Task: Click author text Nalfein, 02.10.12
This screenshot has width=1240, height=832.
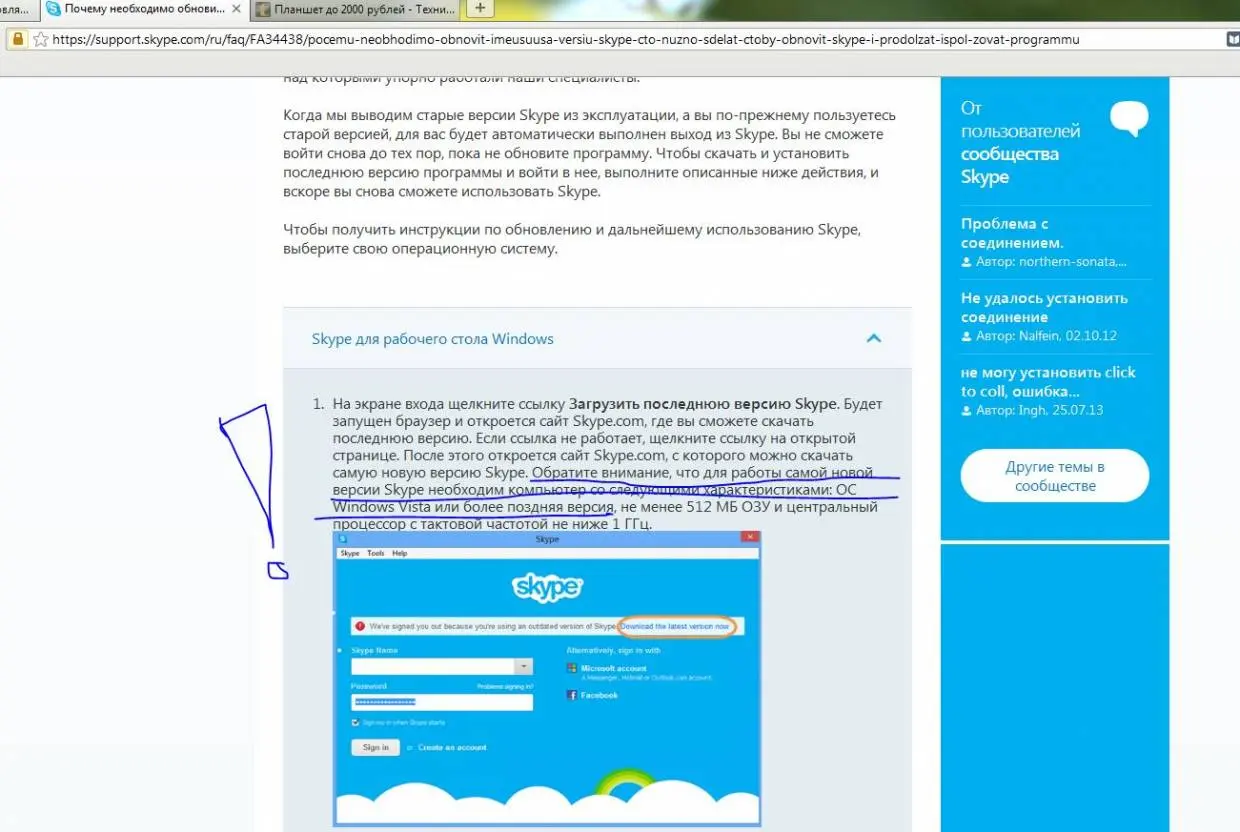Action: [x=1045, y=336]
